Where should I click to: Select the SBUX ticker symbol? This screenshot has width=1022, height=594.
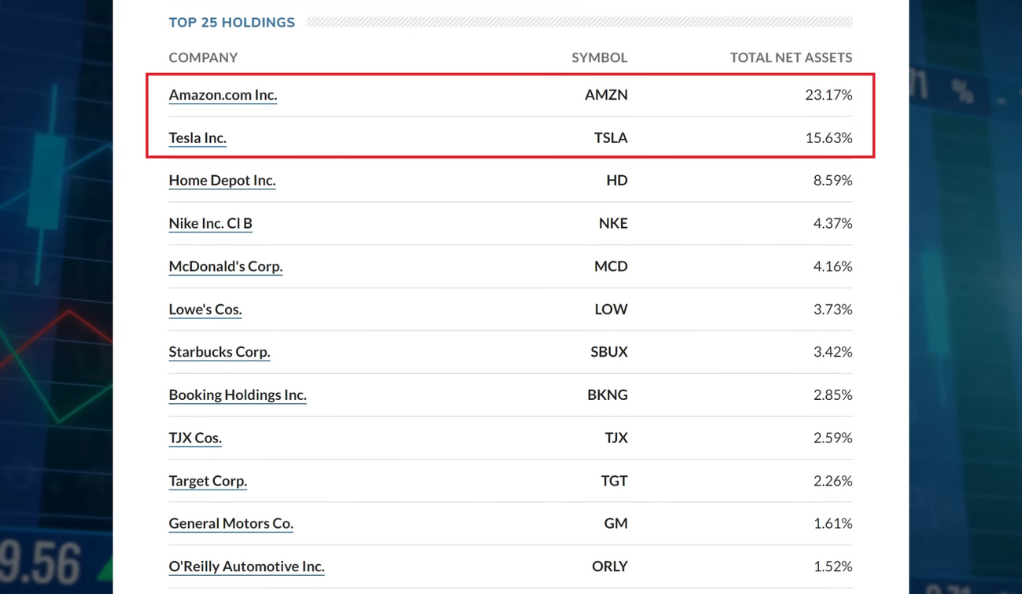click(609, 352)
